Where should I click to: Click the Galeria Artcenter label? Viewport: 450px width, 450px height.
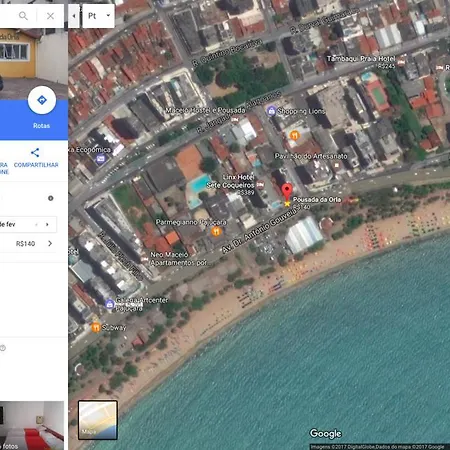coord(142,304)
